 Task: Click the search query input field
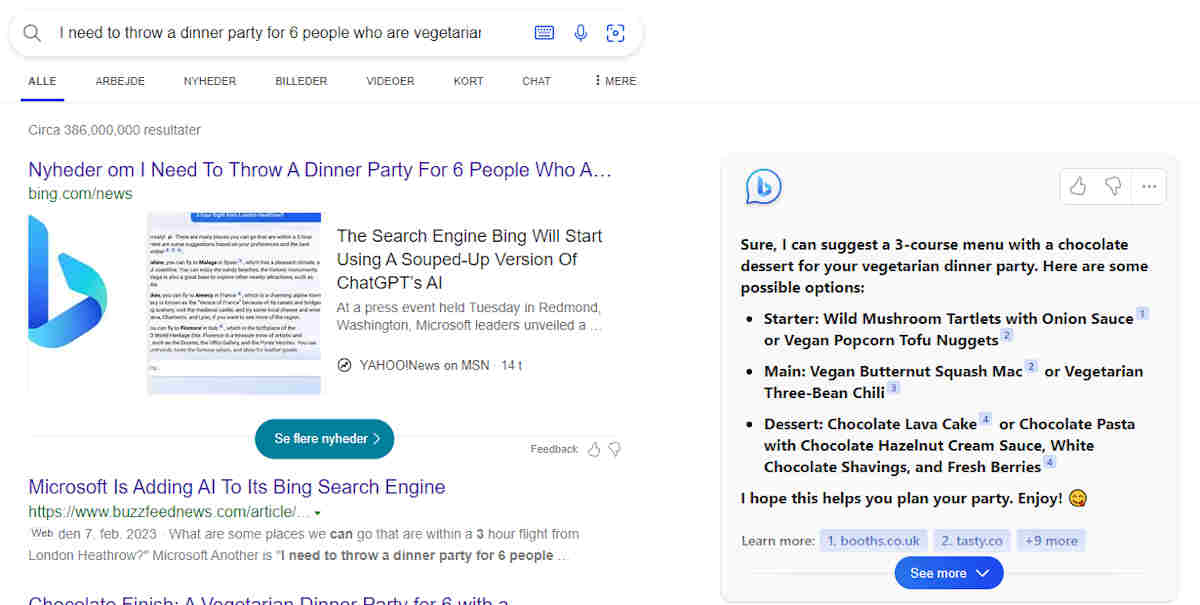point(270,33)
